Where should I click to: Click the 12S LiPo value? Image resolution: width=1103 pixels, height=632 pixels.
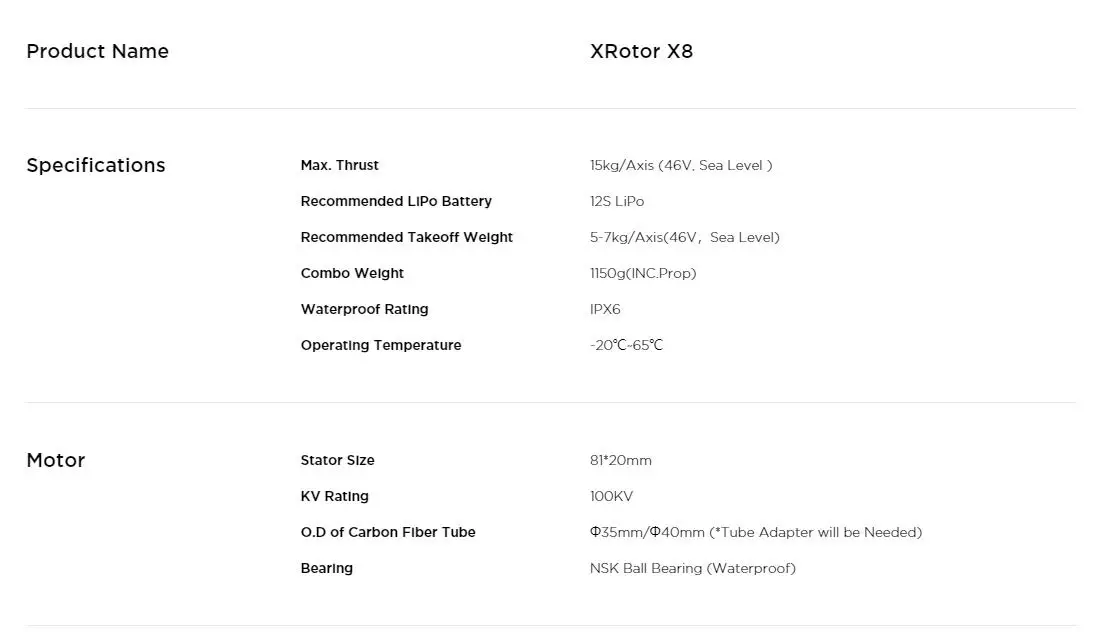point(617,201)
